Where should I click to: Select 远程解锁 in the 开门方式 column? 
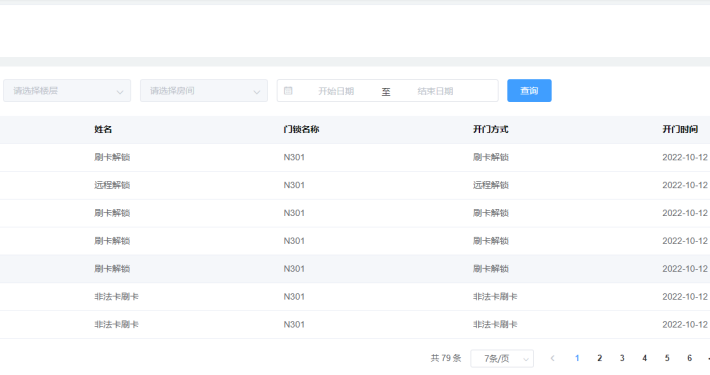[x=491, y=185]
